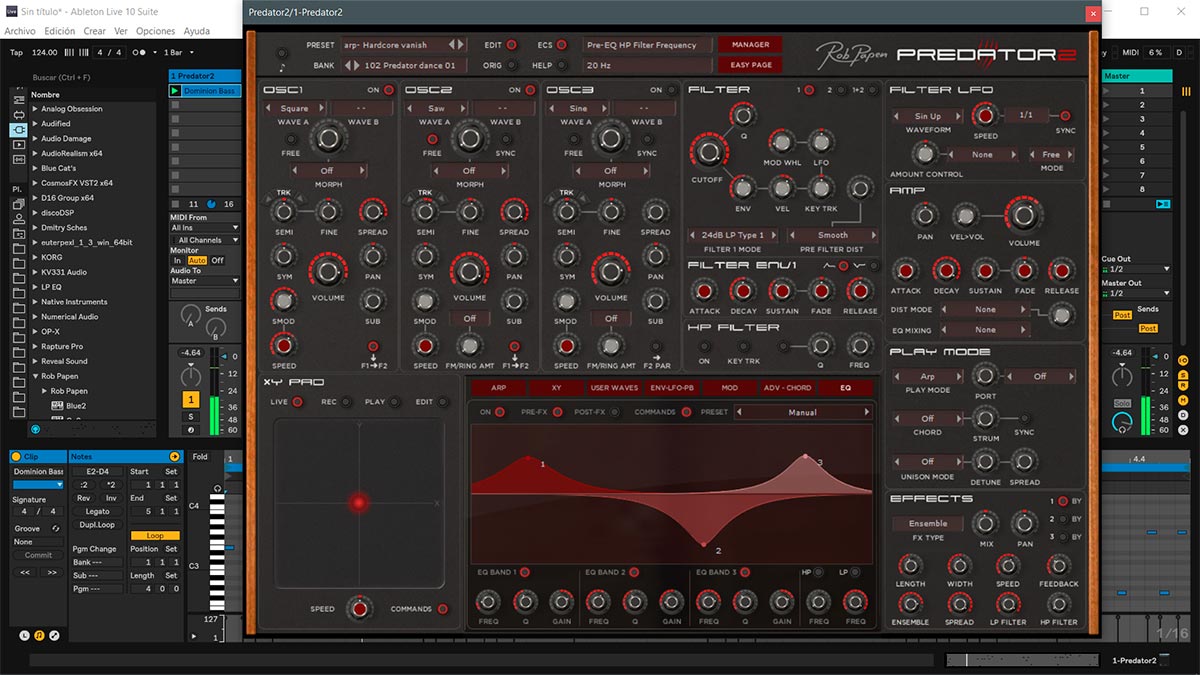Click the clip Loop button
Image resolution: width=1200 pixels, height=675 pixels.
155,536
